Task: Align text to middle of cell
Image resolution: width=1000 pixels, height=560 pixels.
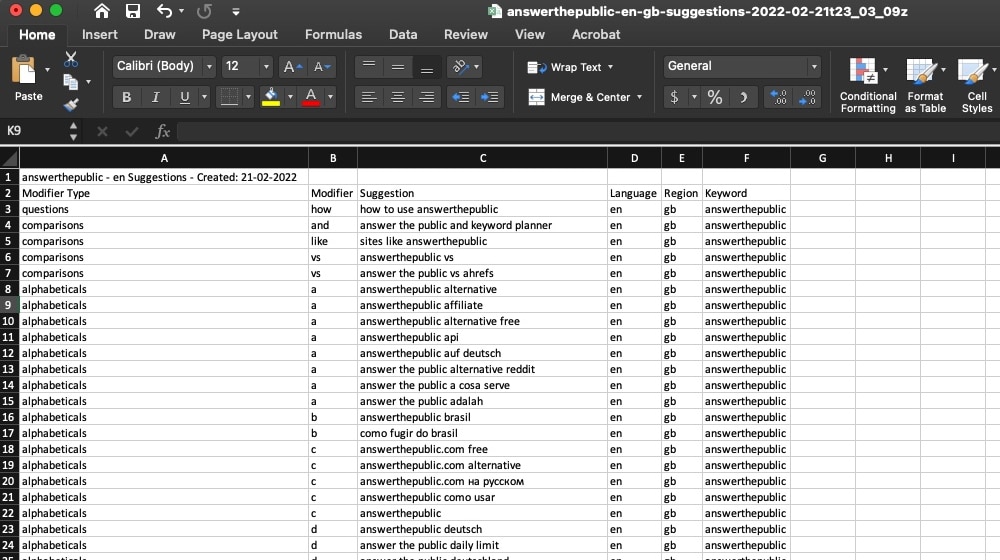Action: (x=397, y=66)
